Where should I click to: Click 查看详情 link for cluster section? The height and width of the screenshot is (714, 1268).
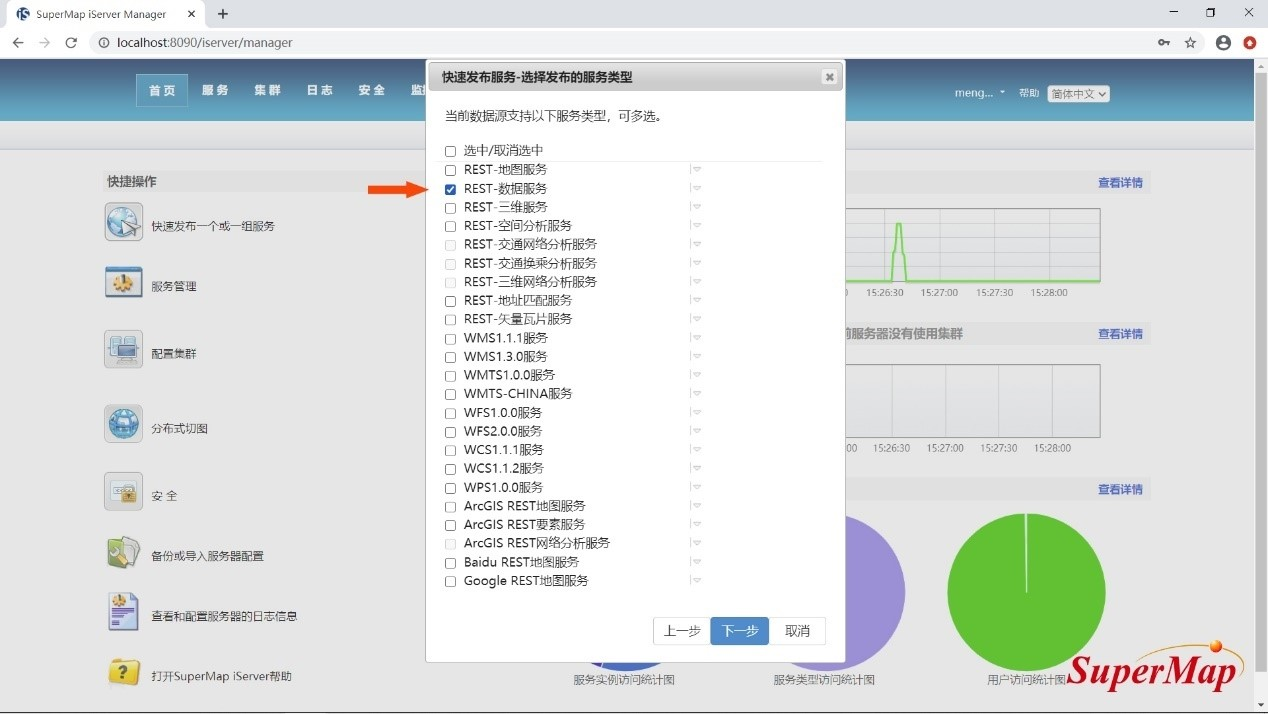point(1120,334)
